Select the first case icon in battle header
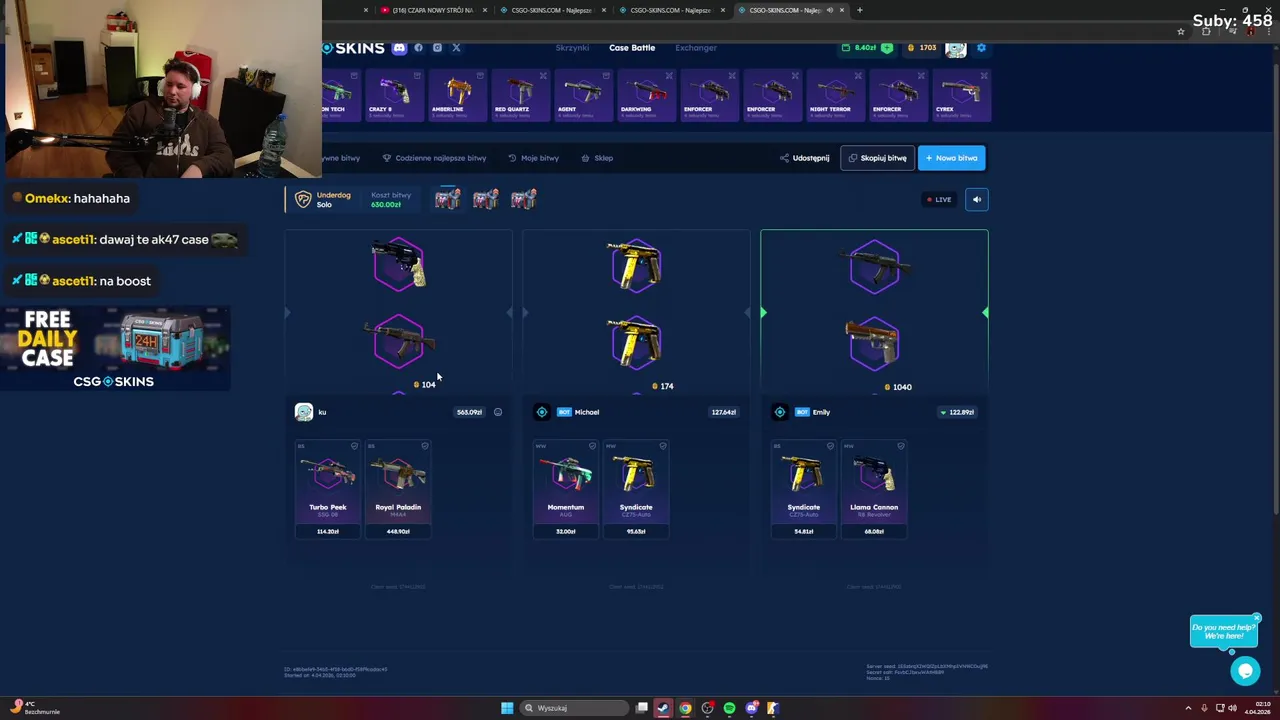1280x720 pixels. 447,199
